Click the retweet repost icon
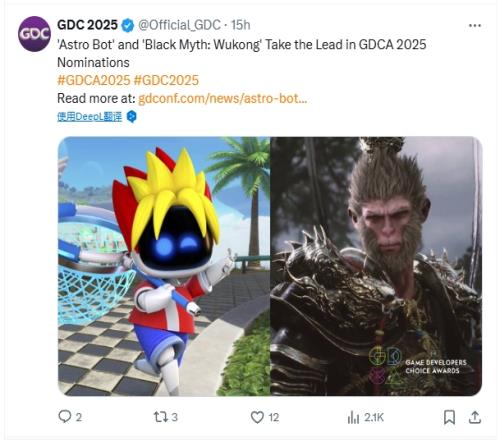 point(160,417)
